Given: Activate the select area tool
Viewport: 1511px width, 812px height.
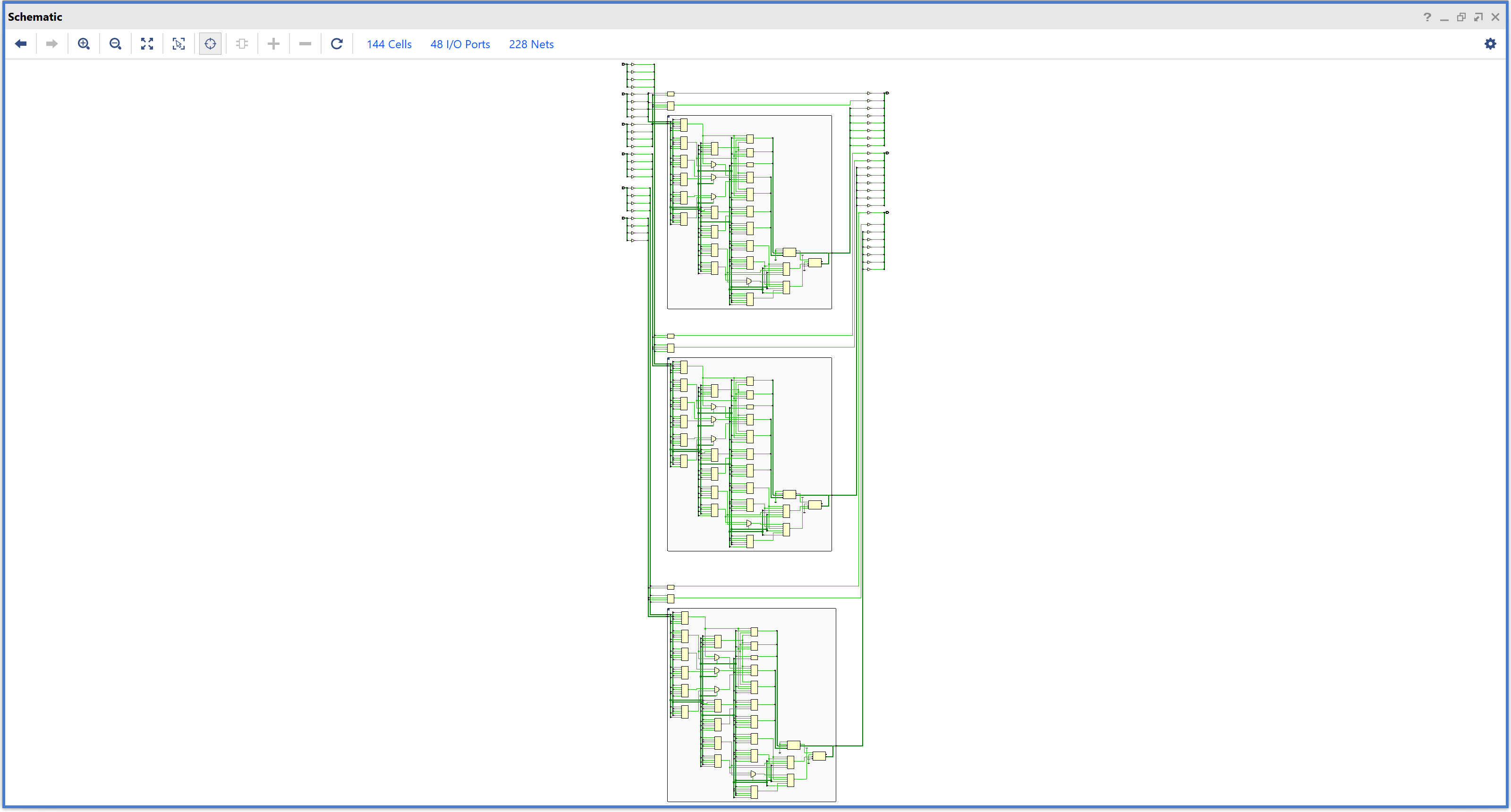Looking at the screenshot, I should [x=179, y=44].
